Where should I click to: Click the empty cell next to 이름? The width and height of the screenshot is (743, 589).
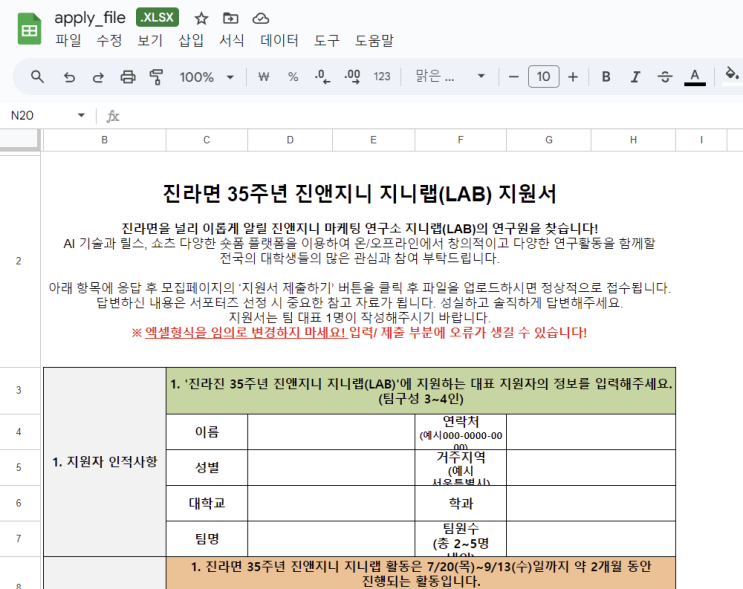(331, 432)
